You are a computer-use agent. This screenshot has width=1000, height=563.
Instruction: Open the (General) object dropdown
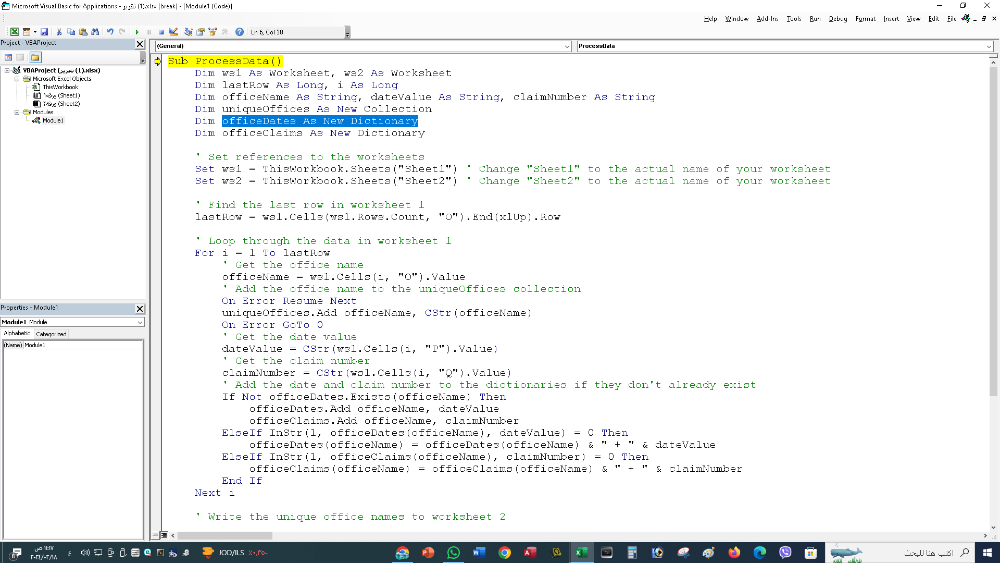pos(567,46)
